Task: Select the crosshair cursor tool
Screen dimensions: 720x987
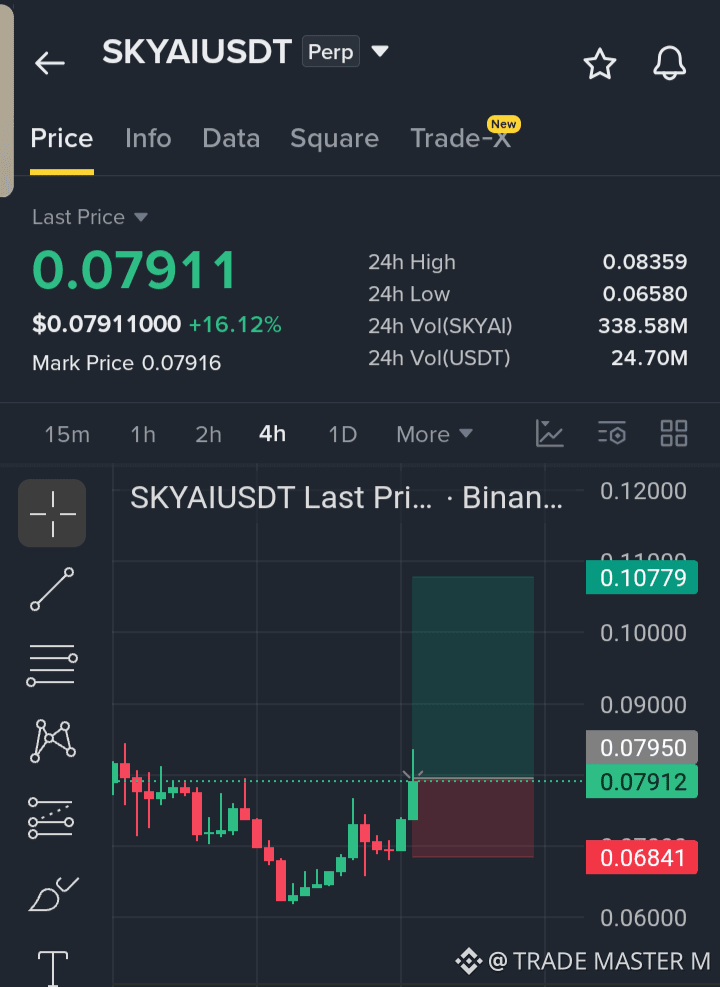Action: click(x=52, y=513)
